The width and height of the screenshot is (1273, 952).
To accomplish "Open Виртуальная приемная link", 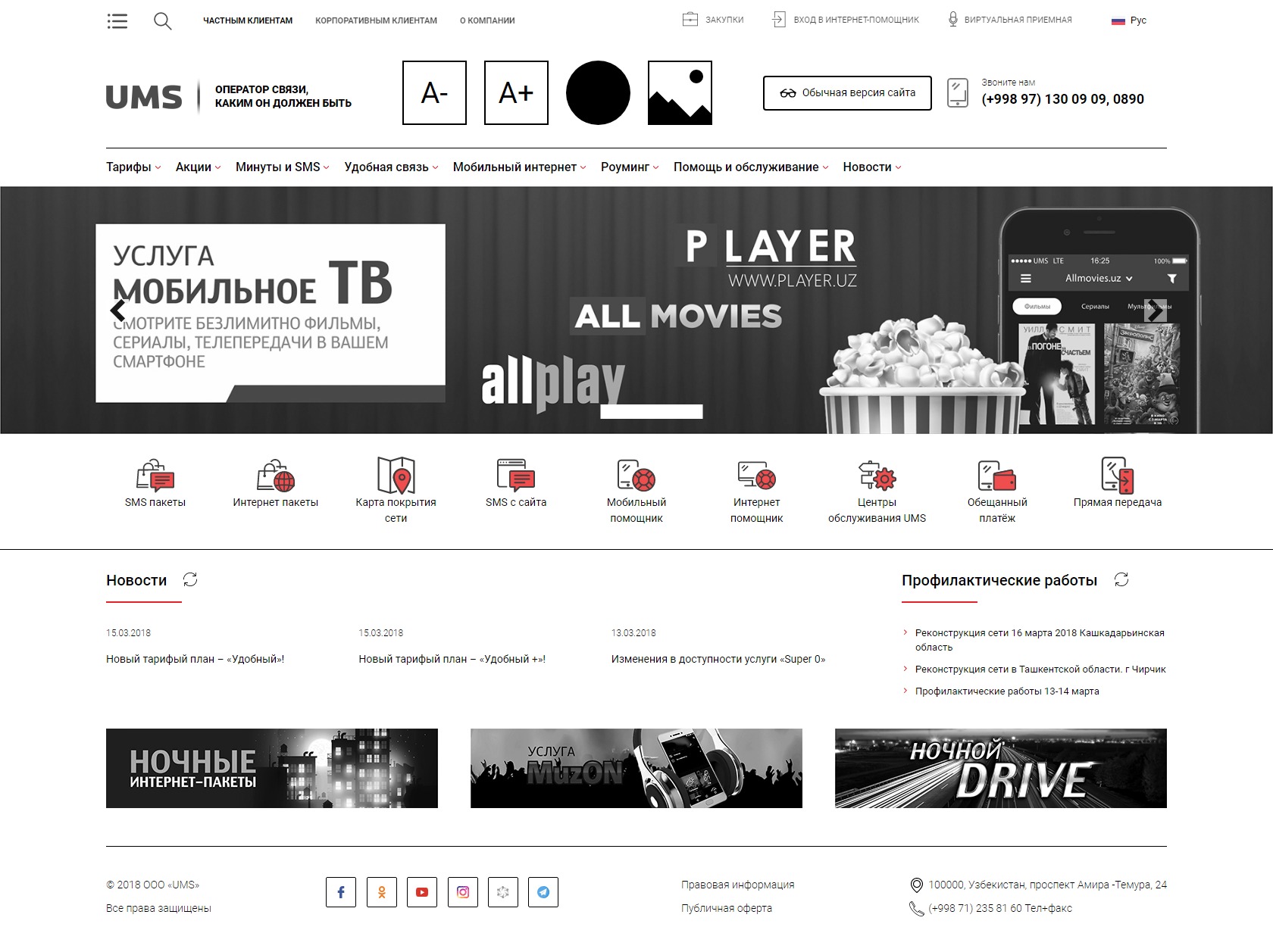I will pos(1018,20).
